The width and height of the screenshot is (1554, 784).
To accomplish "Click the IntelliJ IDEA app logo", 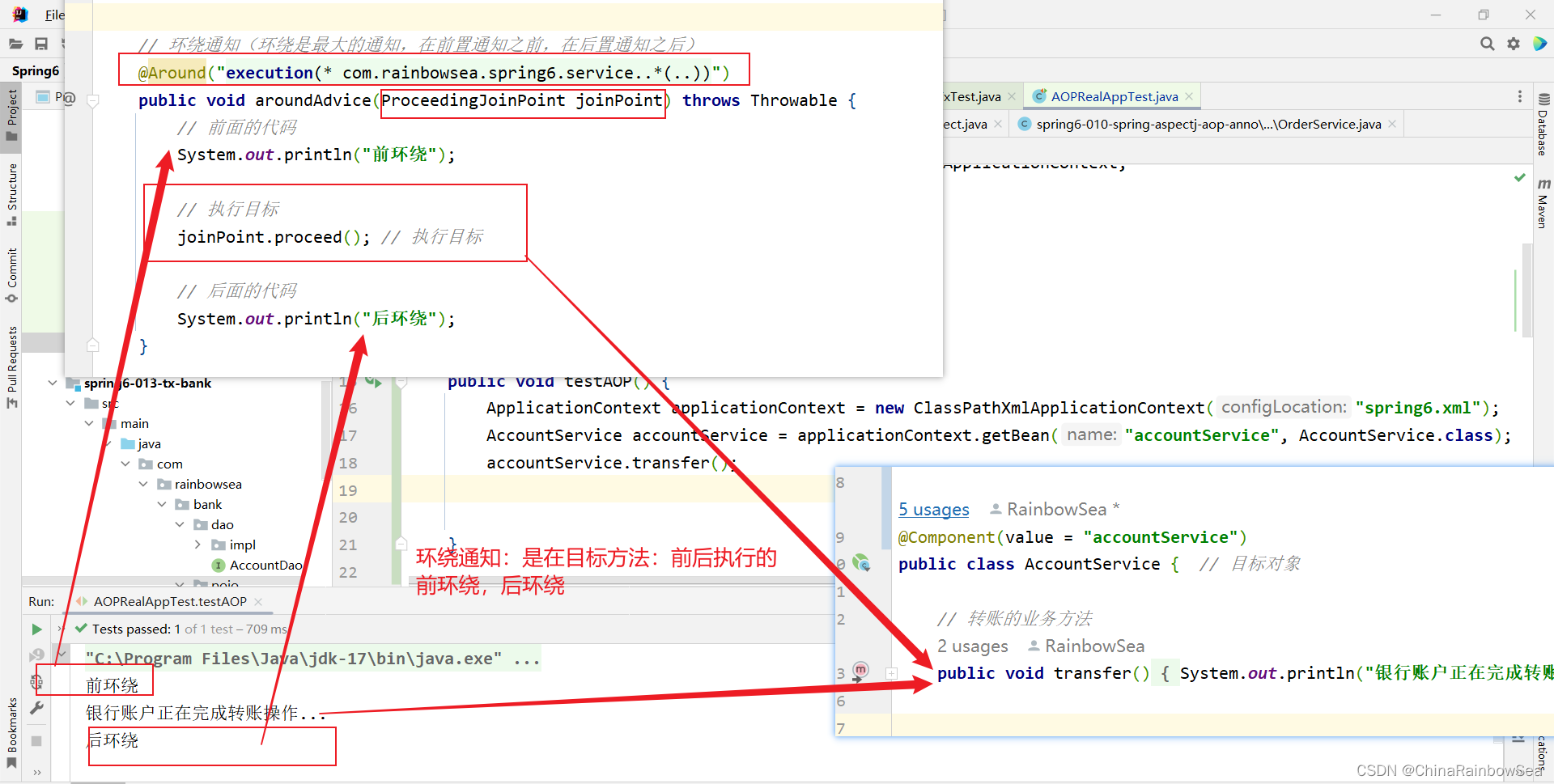I will 20,14.
